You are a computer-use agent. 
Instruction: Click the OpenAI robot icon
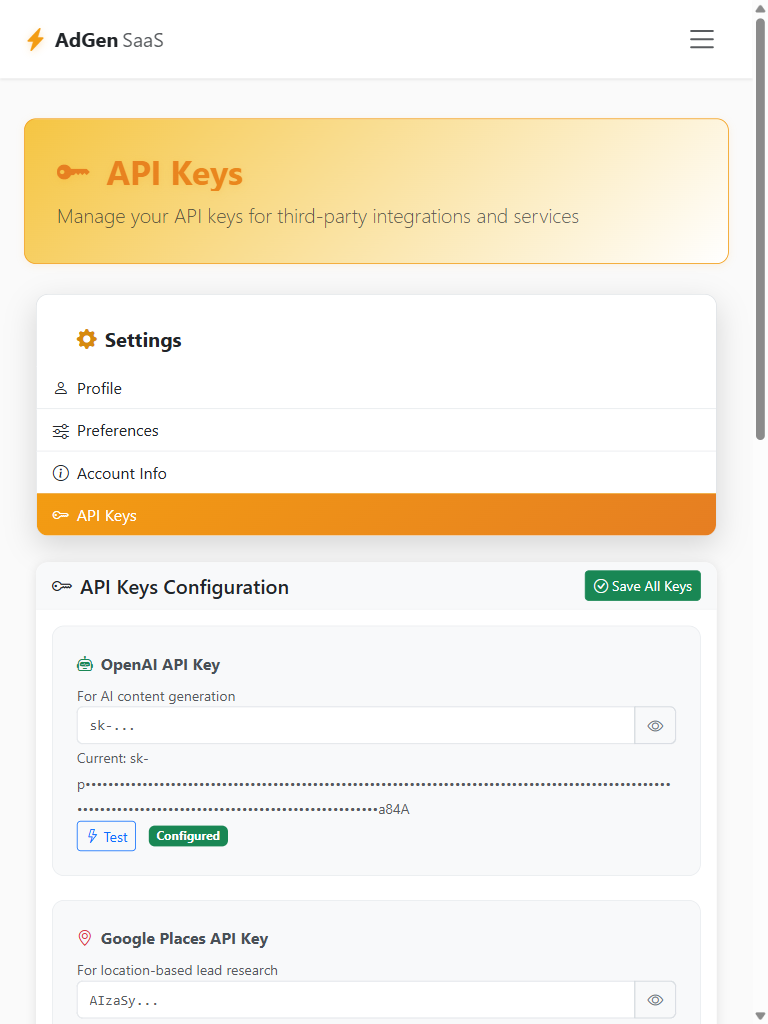coord(85,665)
